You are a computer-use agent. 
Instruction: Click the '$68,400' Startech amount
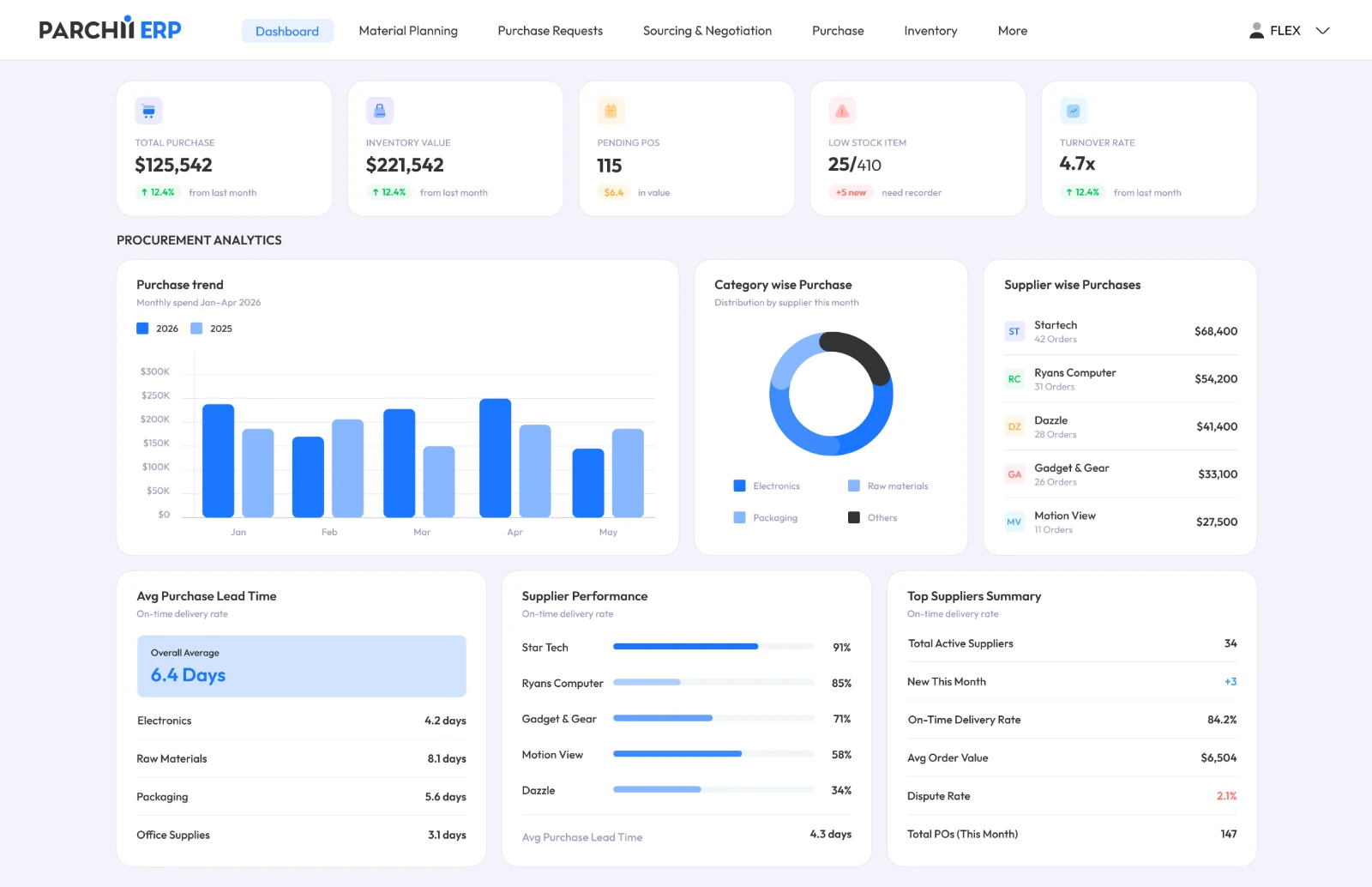point(1216,331)
